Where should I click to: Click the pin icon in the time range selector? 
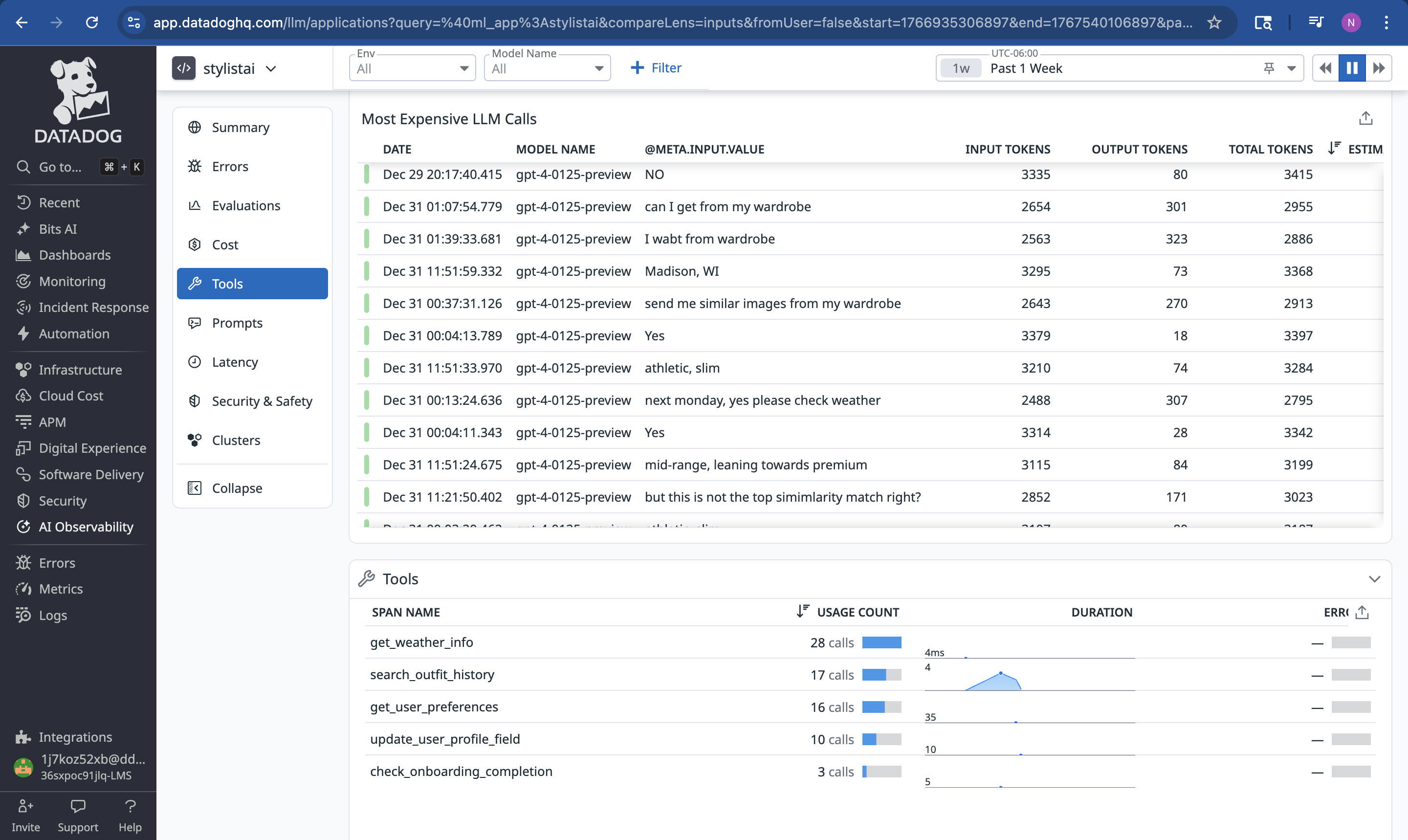1269,68
